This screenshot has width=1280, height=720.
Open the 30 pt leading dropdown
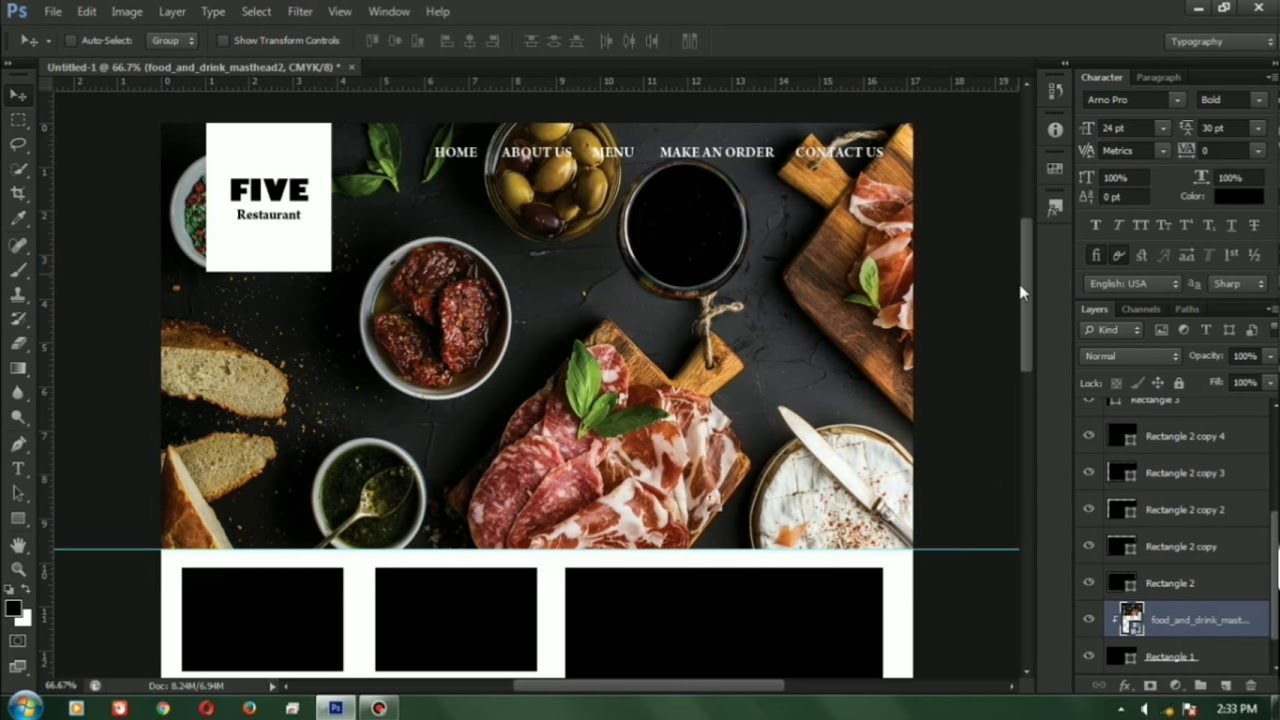tap(1258, 128)
